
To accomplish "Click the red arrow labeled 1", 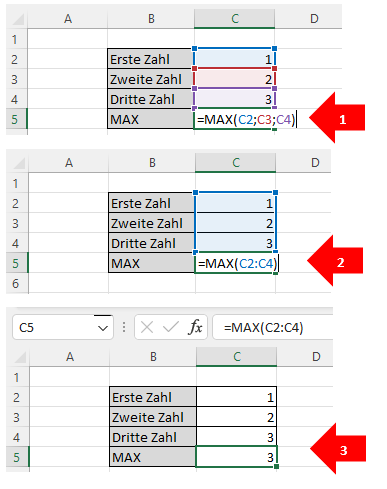I will 337,118.
